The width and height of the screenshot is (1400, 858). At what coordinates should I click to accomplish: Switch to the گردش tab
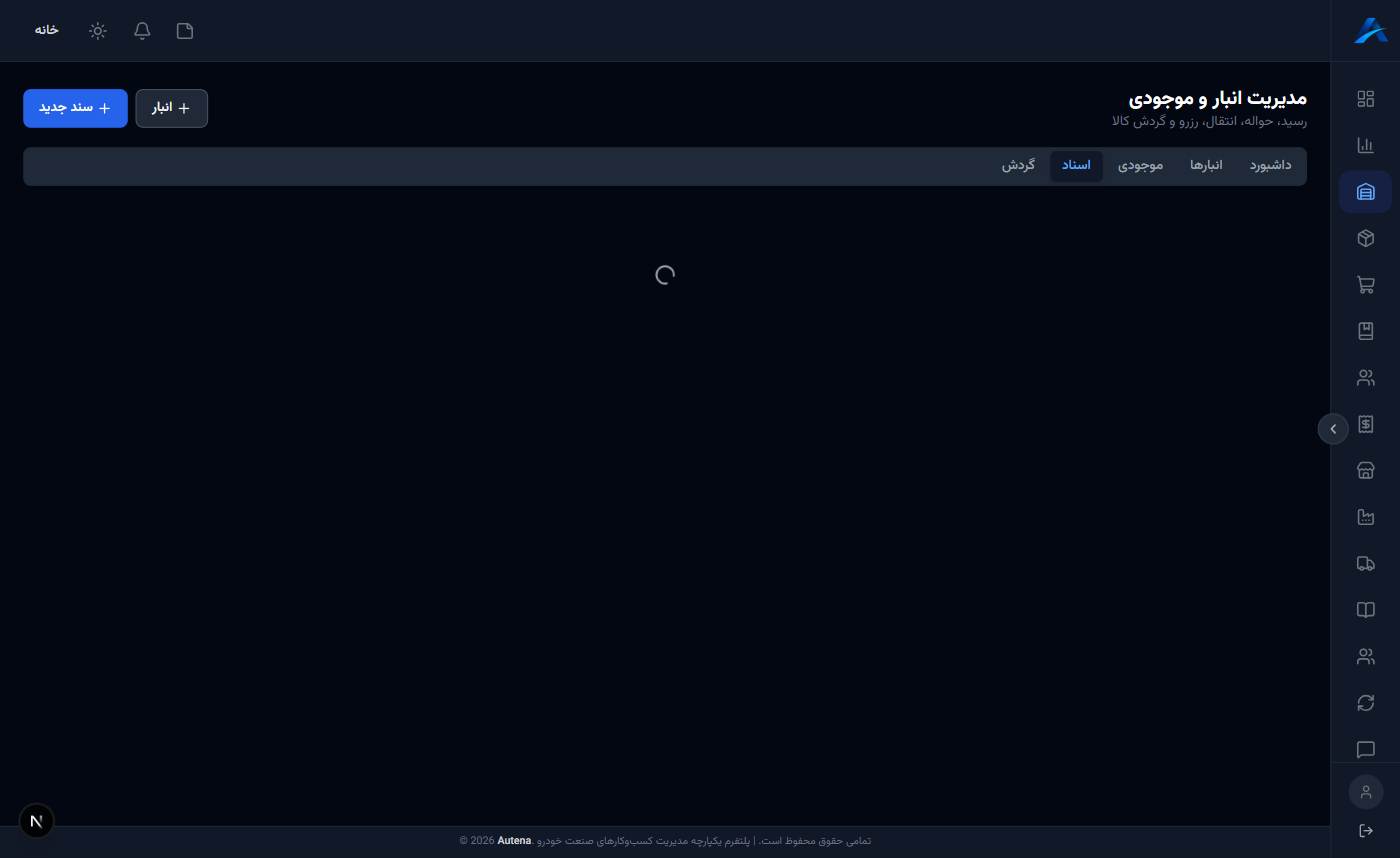(x=1018, y=166)
